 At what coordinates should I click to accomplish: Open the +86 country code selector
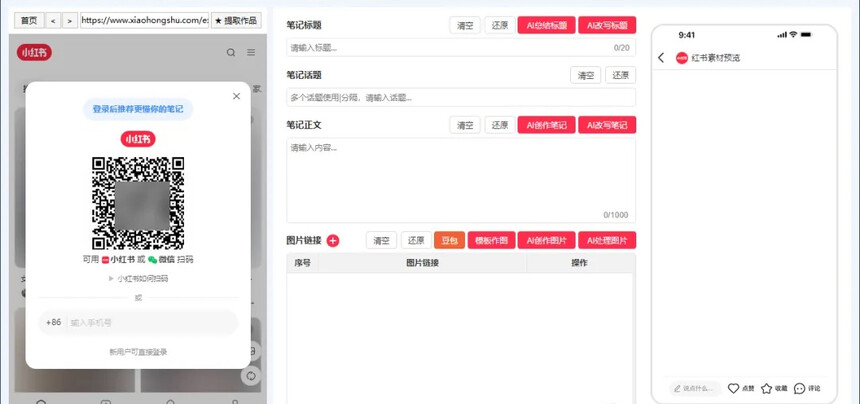[53, 323]
